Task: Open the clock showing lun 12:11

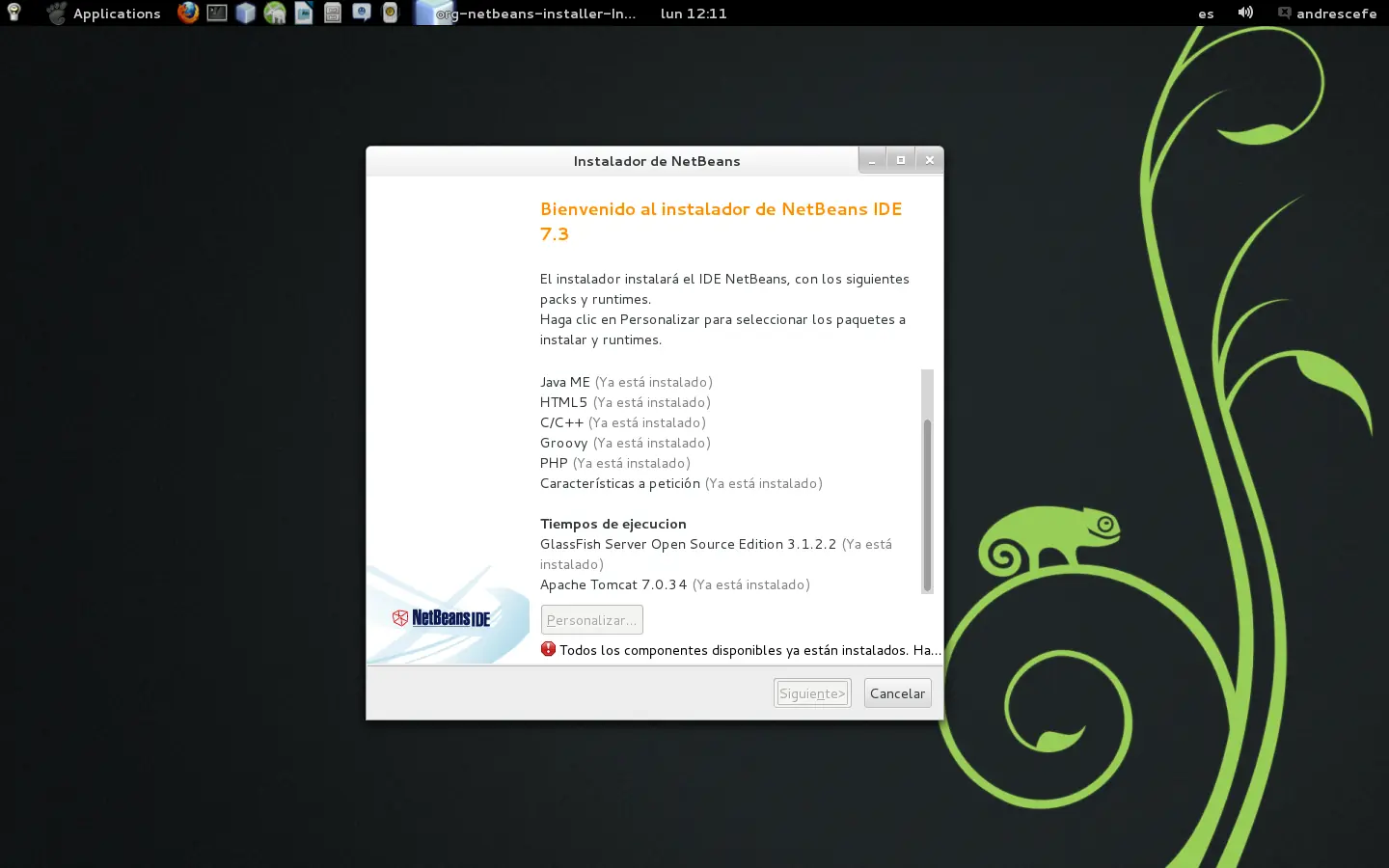Action: (x=694, y=14)
